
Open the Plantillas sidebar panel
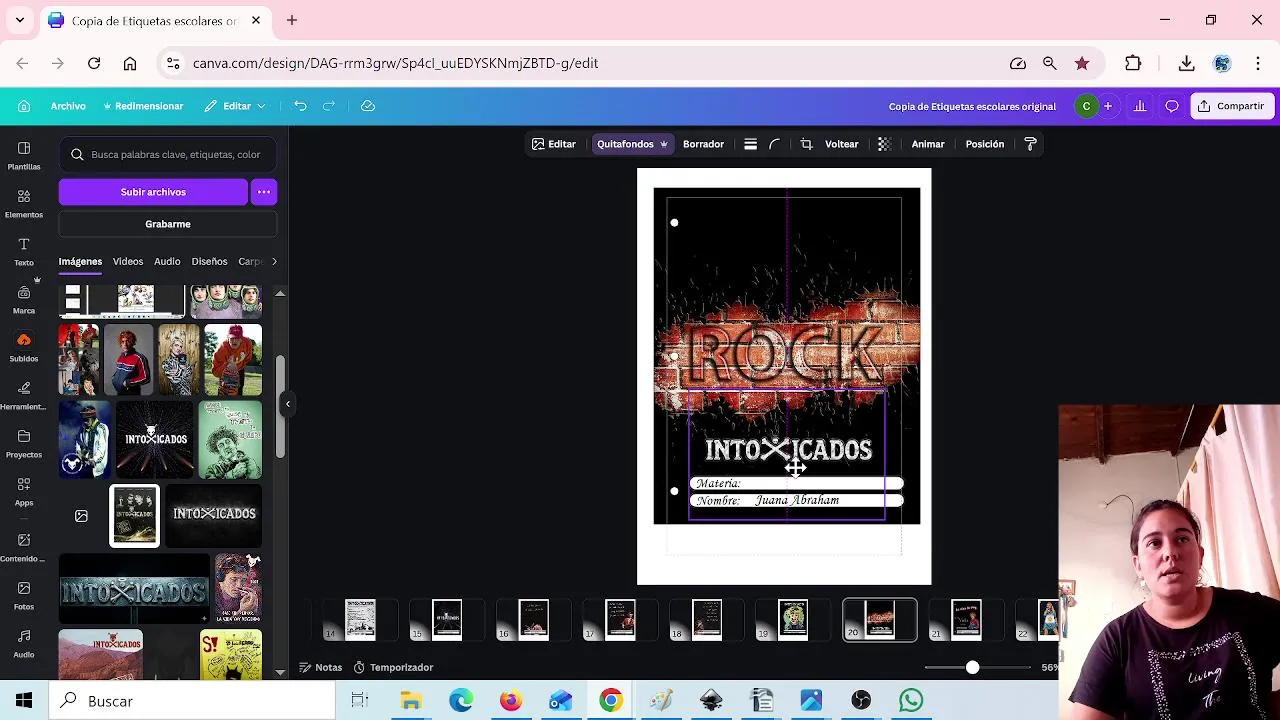(24, 155)
